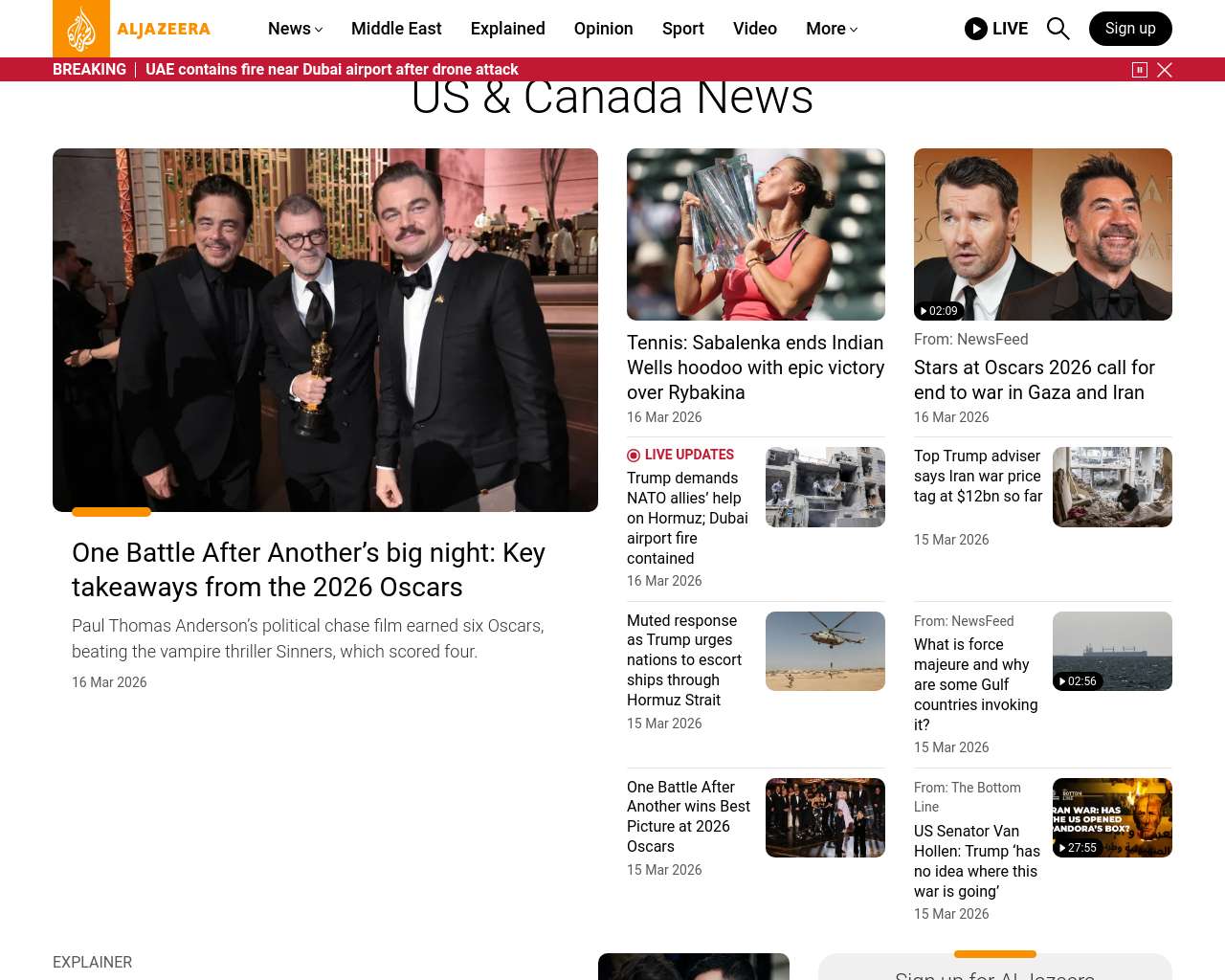Open Trump demands NATO allies' help live updates
This screenshot has height=980, width=1225.
coord(687,518)
